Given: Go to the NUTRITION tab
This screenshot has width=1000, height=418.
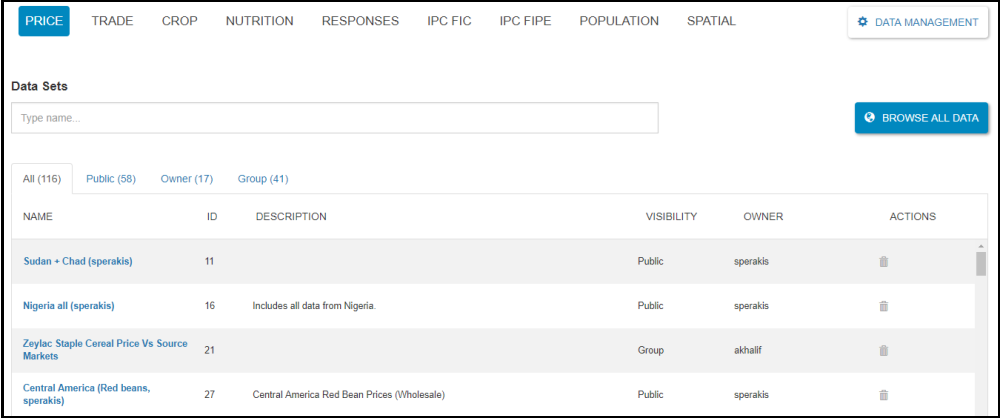Looking at the screenshot, I should 259,21.
